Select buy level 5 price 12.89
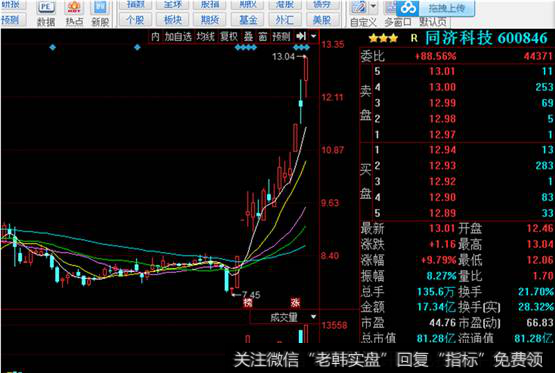 pyautogui.click(x=442, y=213)
